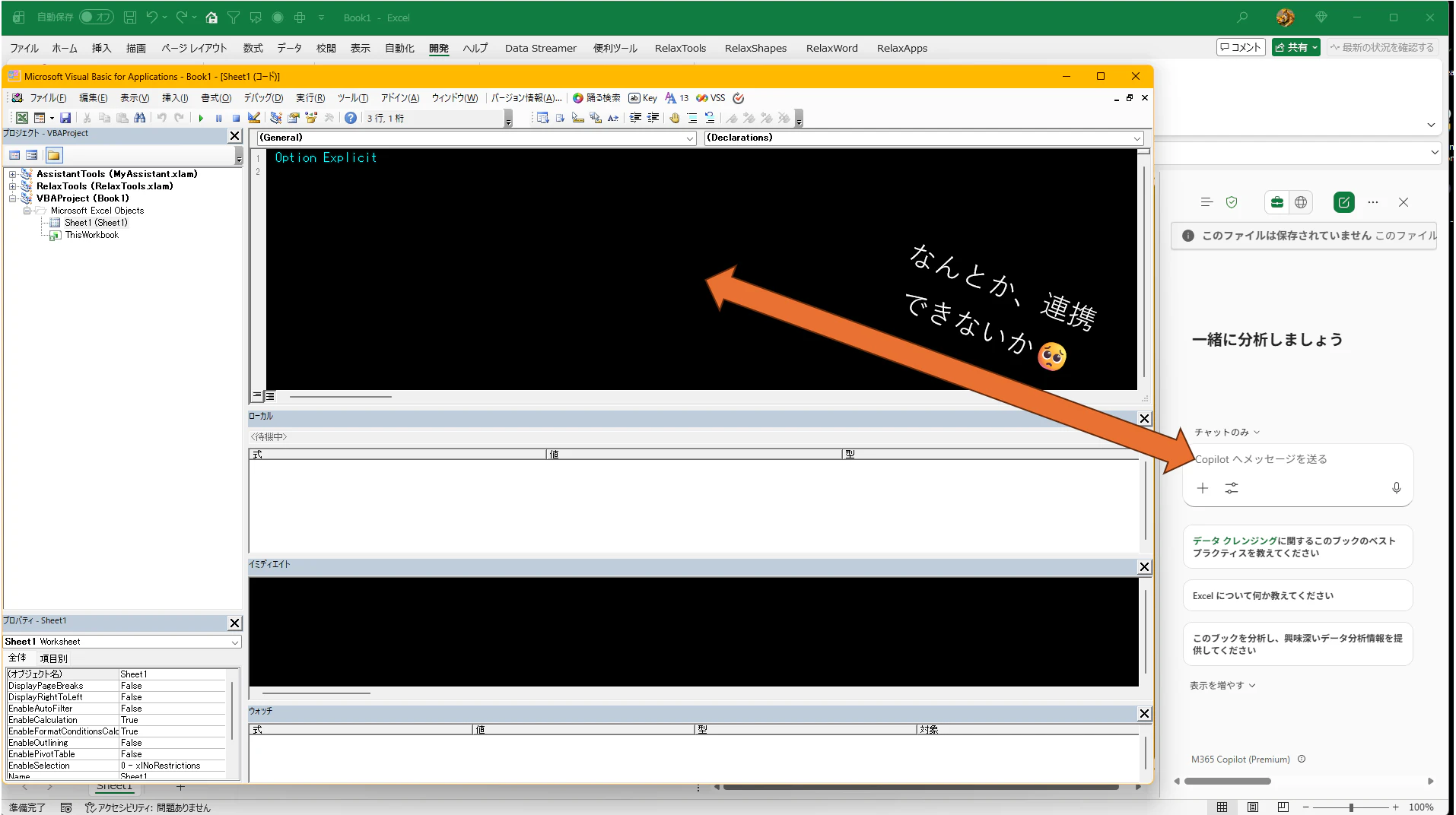Image resolution: width=1456 pixels, height=815 pixels.
Task: Open the VBA デバッグ(D) menu
Action: pos(263,98)
